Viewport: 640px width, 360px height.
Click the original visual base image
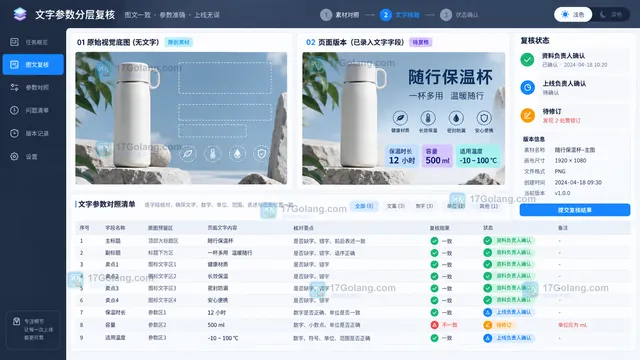pos(181,118)
